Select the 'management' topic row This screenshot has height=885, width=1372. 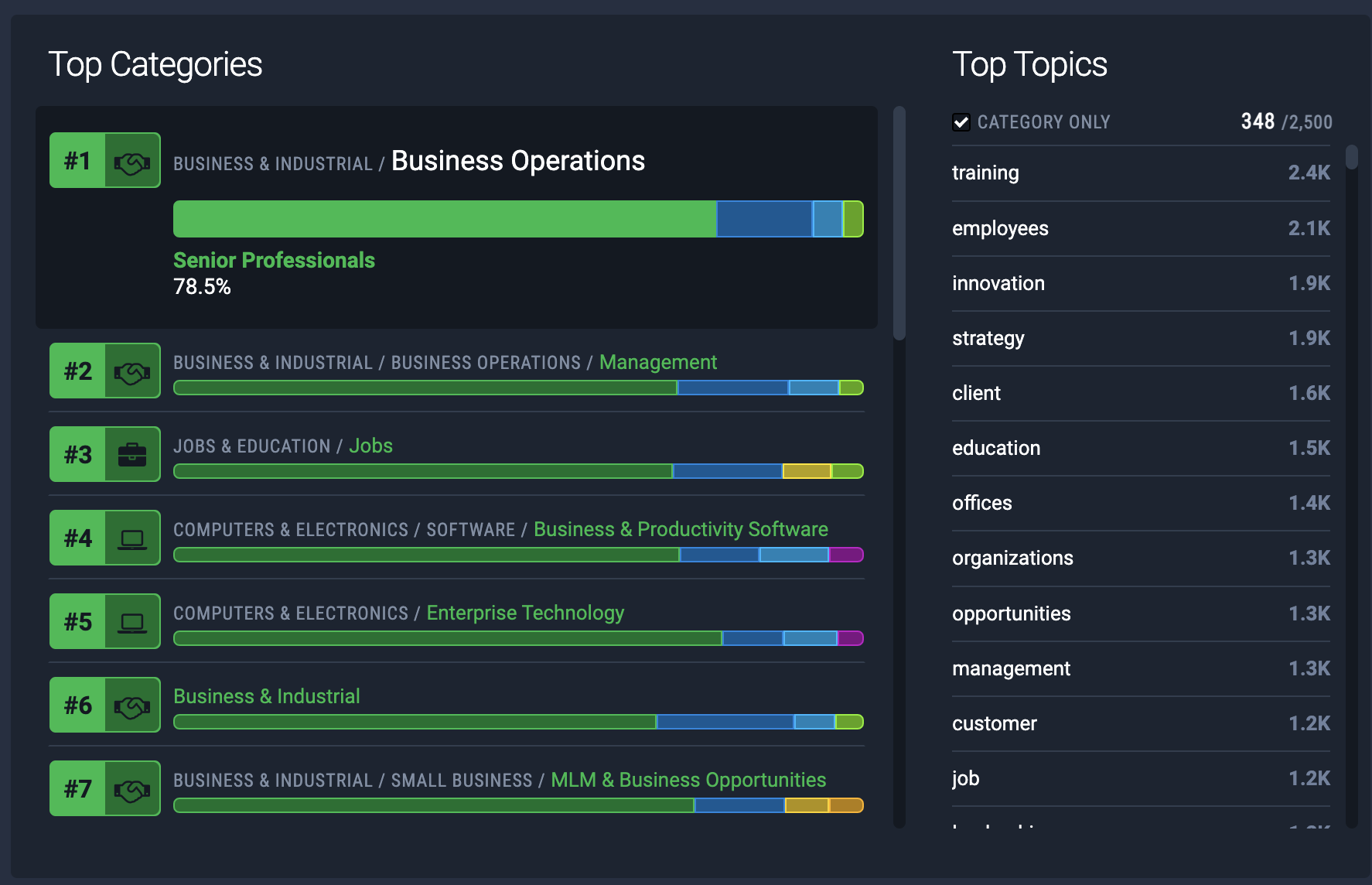click(1142, 668)
